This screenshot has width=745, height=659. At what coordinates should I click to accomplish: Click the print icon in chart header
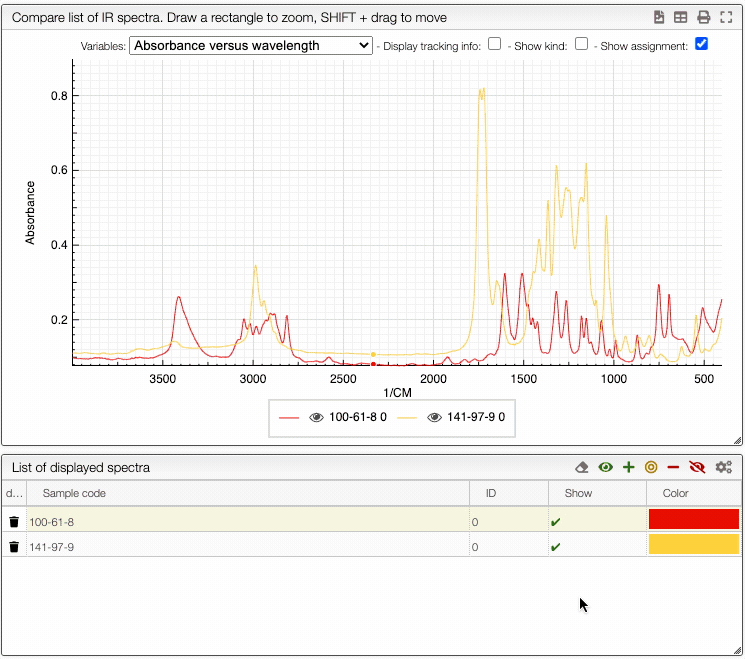pos(704,18)
